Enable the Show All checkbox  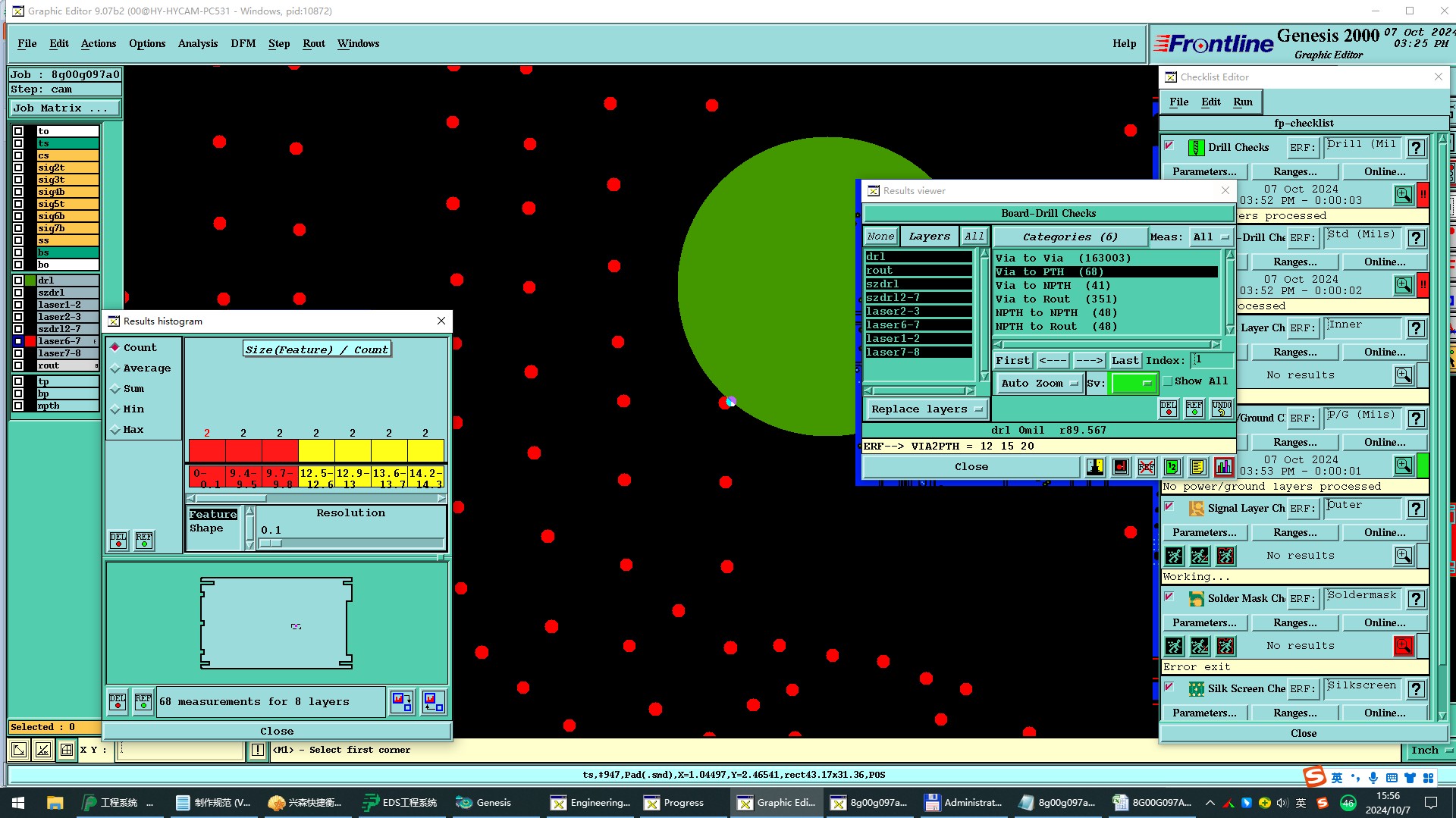click(1168, 381)
